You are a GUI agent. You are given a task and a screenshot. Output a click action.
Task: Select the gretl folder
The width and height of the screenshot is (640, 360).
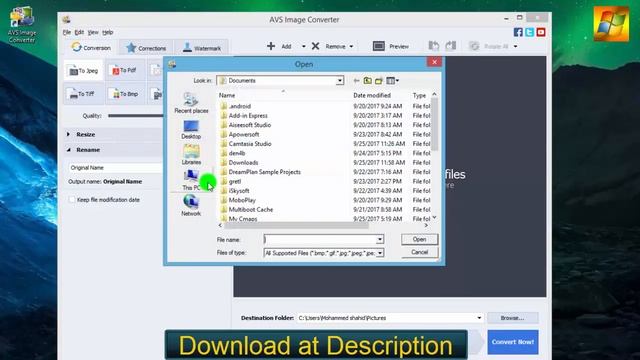[x=235, y=181]
